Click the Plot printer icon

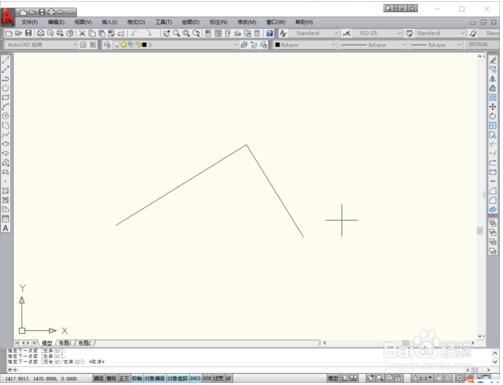(x=41, y=33)
